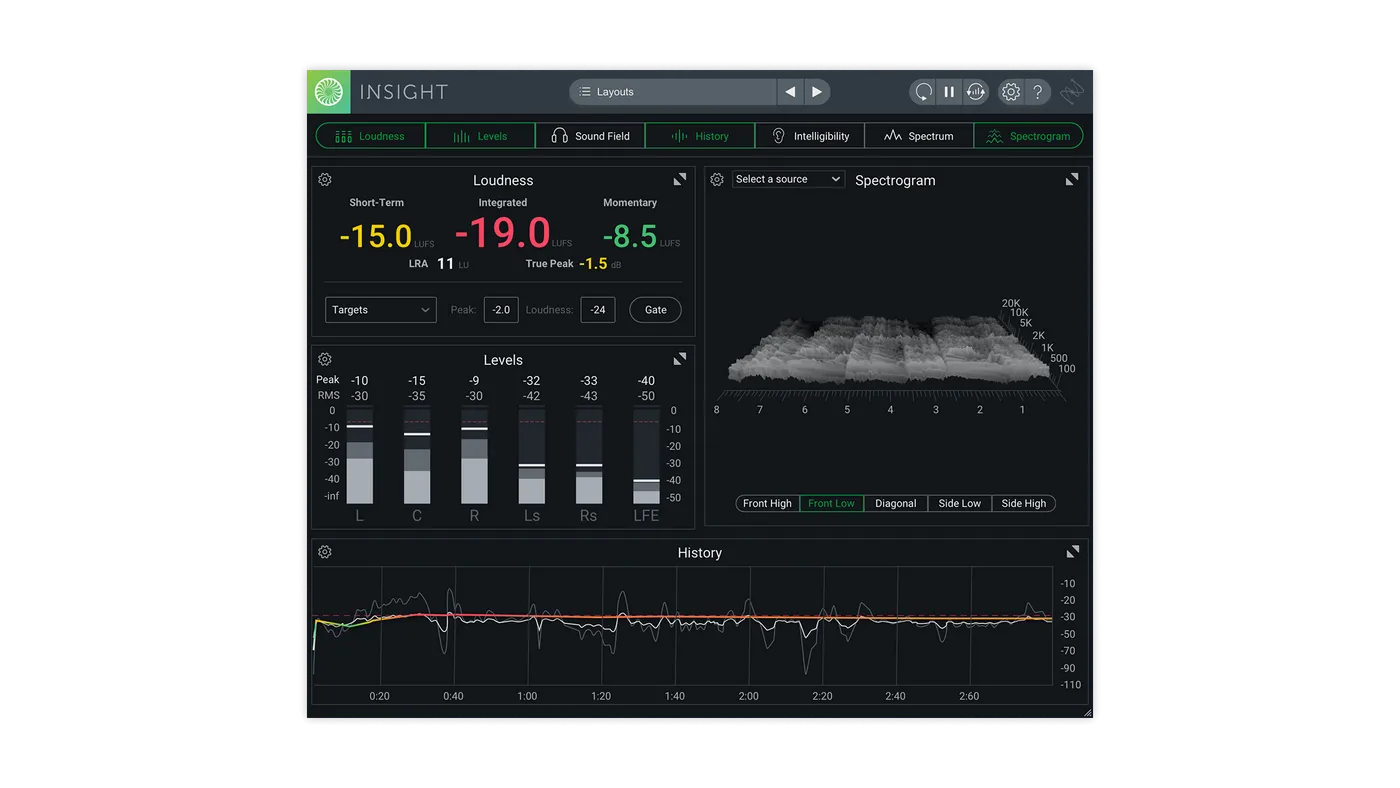Pause metering with the pause button
1400x788 pixels.
(x=949, y=92)
